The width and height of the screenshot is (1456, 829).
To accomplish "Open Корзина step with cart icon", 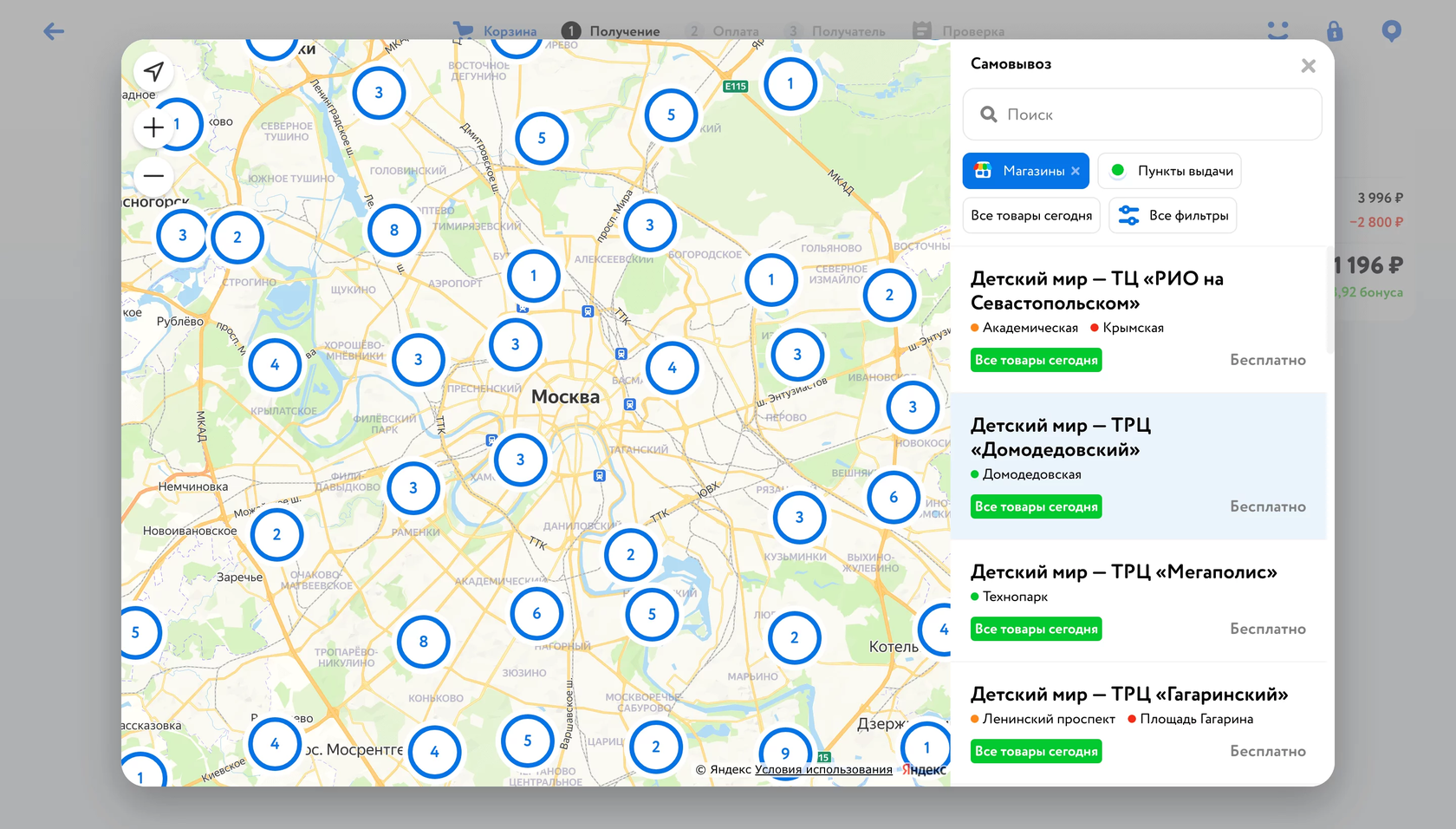I will pyautogui.click(x=495, y=31).
